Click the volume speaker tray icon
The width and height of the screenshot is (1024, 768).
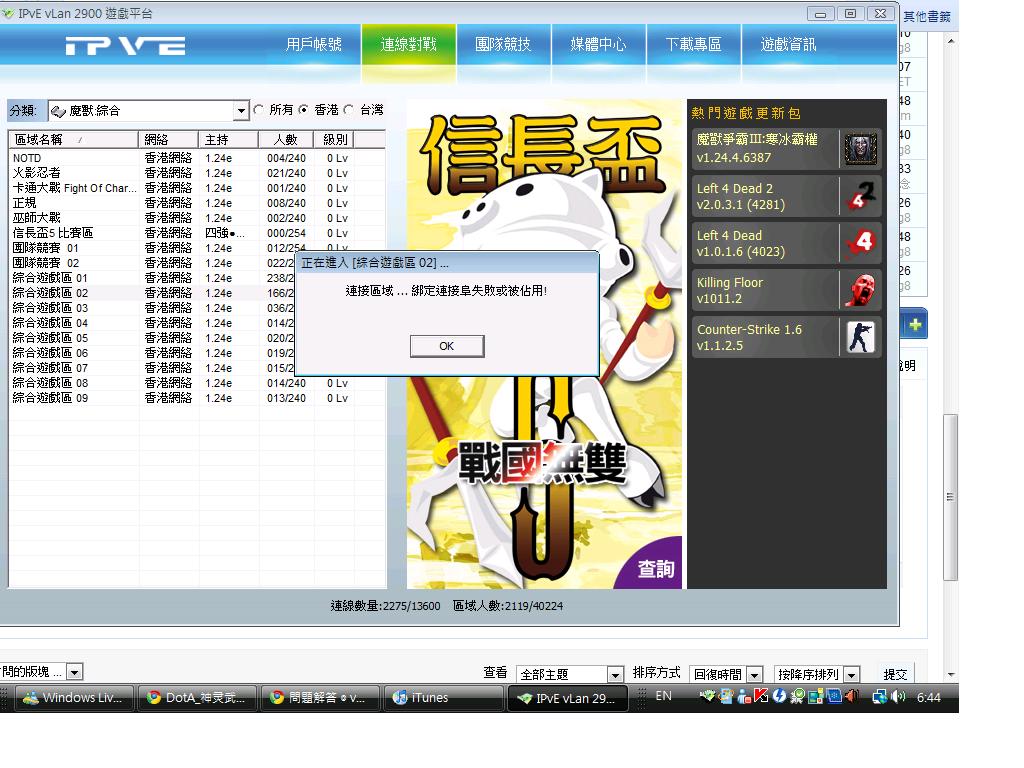tap(897, 697)
